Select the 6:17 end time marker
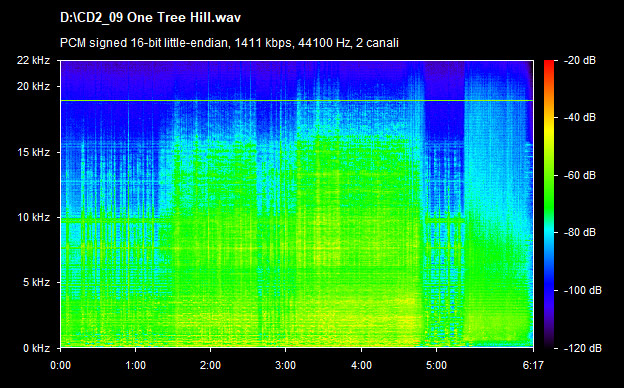The image size is (624, 388). (533, 365)
